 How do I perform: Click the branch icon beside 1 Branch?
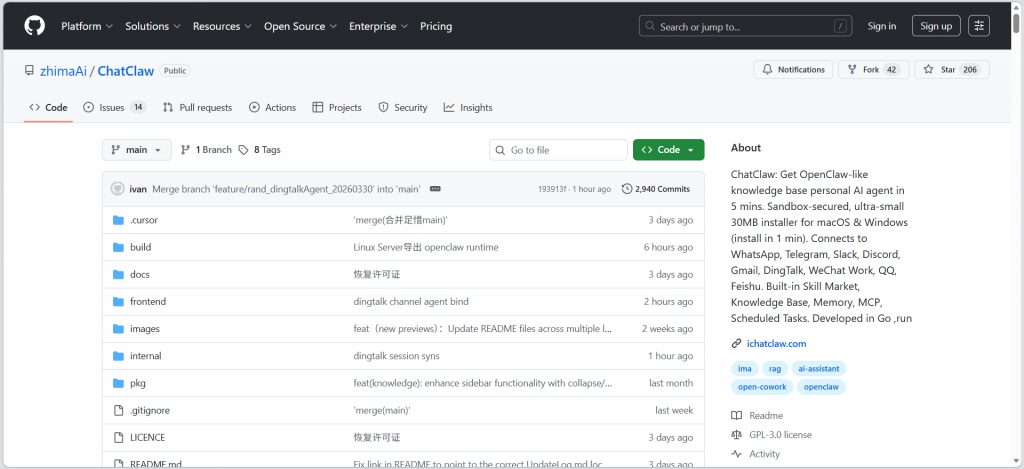point(185,150)
